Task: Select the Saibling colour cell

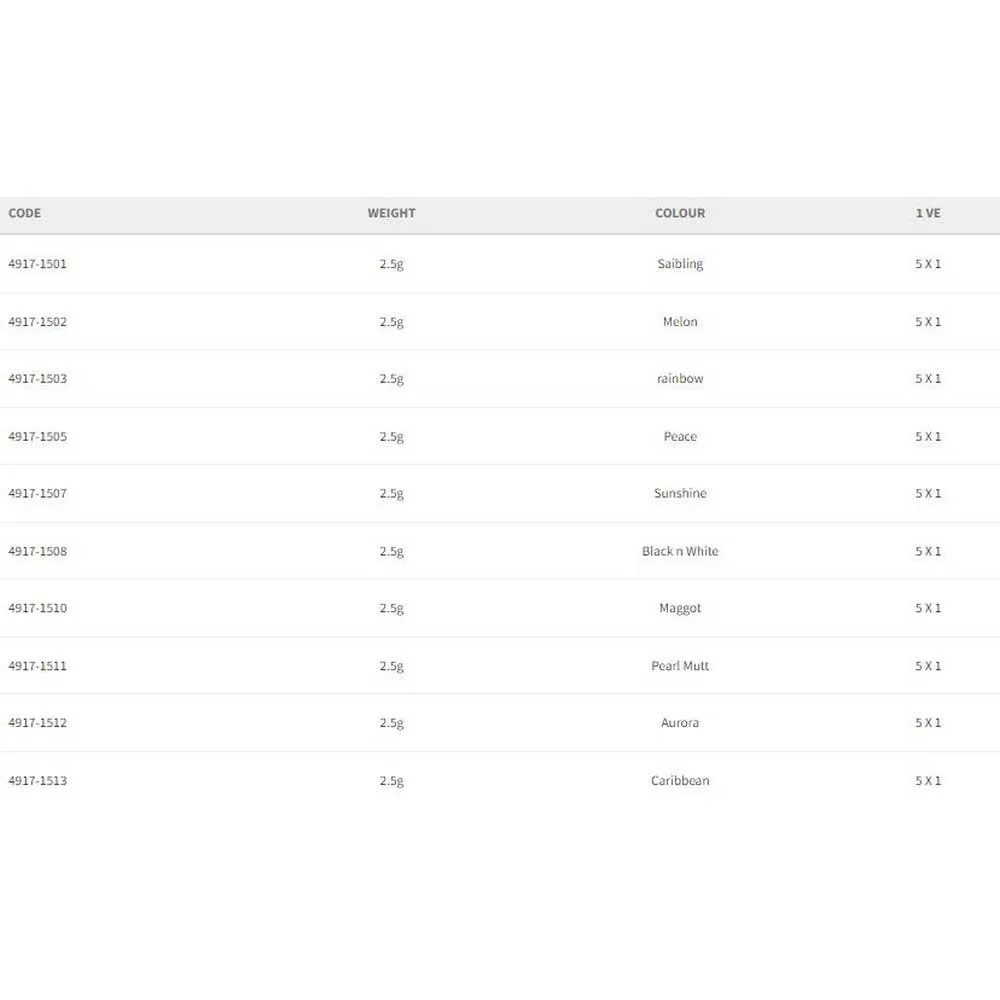Action: 680,264
